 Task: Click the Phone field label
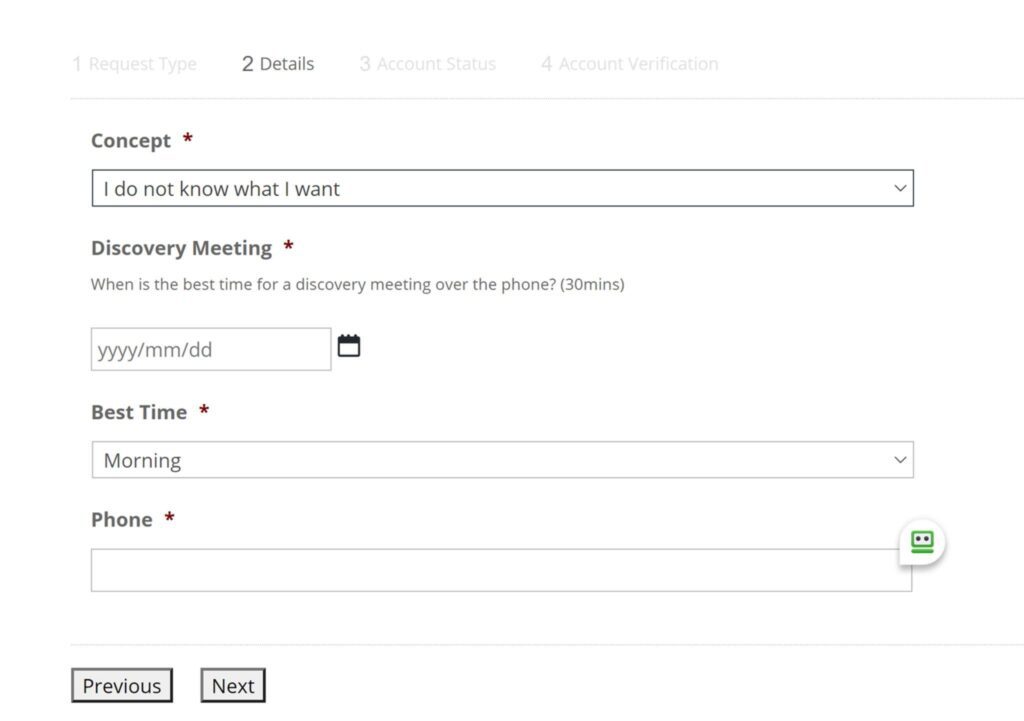pos(122,520)
